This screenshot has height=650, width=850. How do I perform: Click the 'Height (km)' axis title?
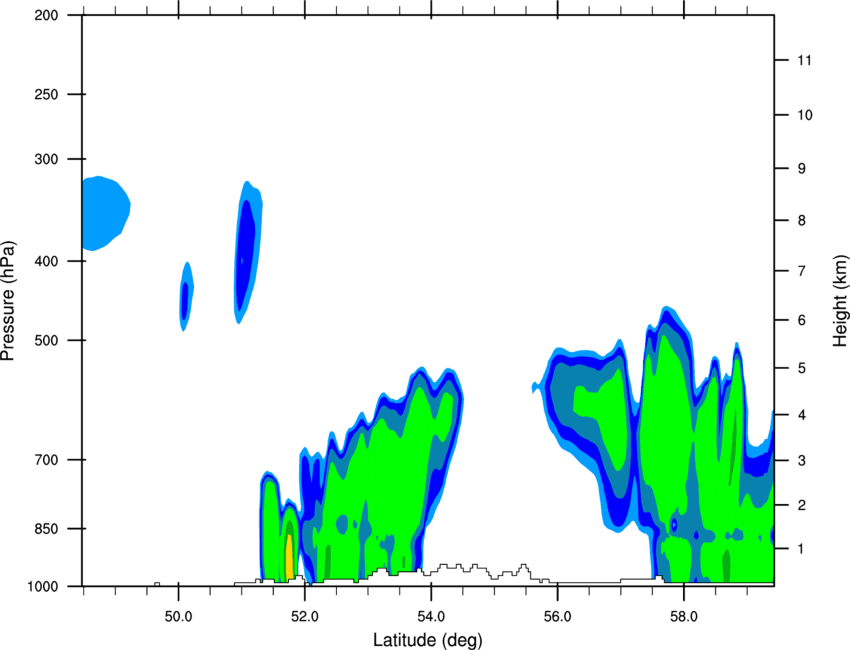[840, 300]
